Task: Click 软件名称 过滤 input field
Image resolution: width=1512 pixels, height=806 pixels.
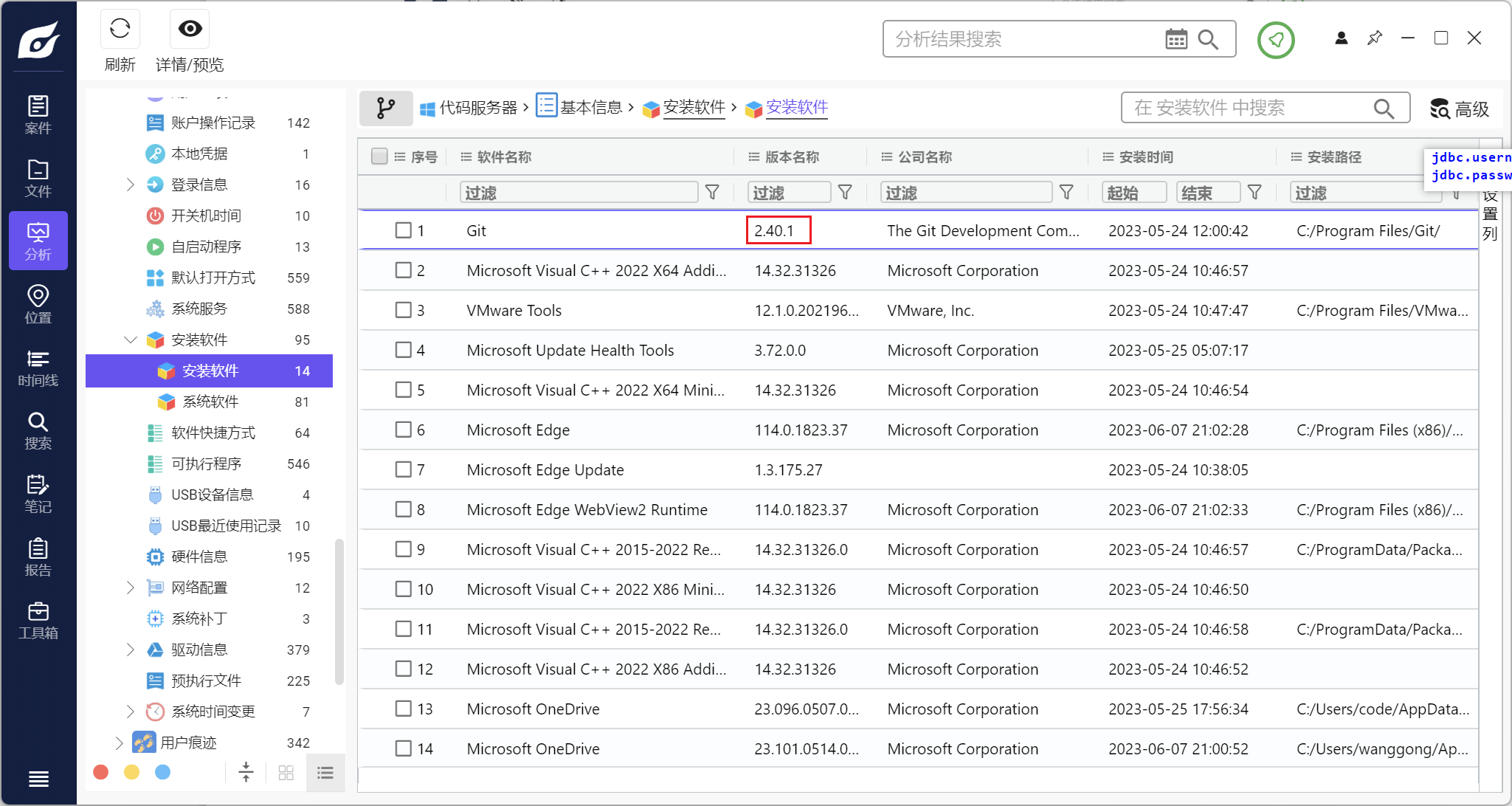Action: click(579, 193)
